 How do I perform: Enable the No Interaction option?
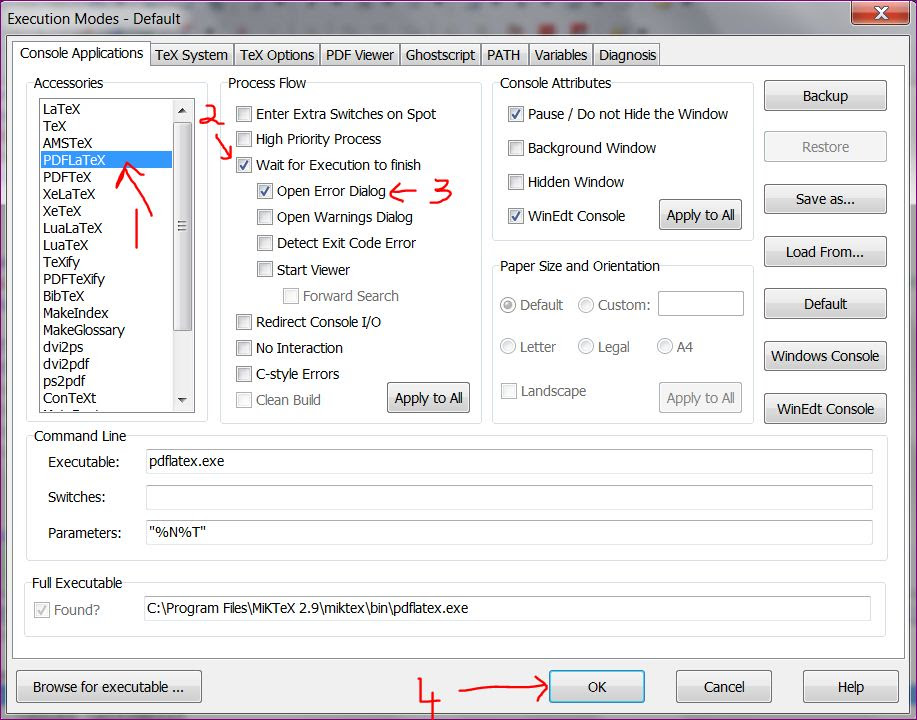tap(244, 348)
